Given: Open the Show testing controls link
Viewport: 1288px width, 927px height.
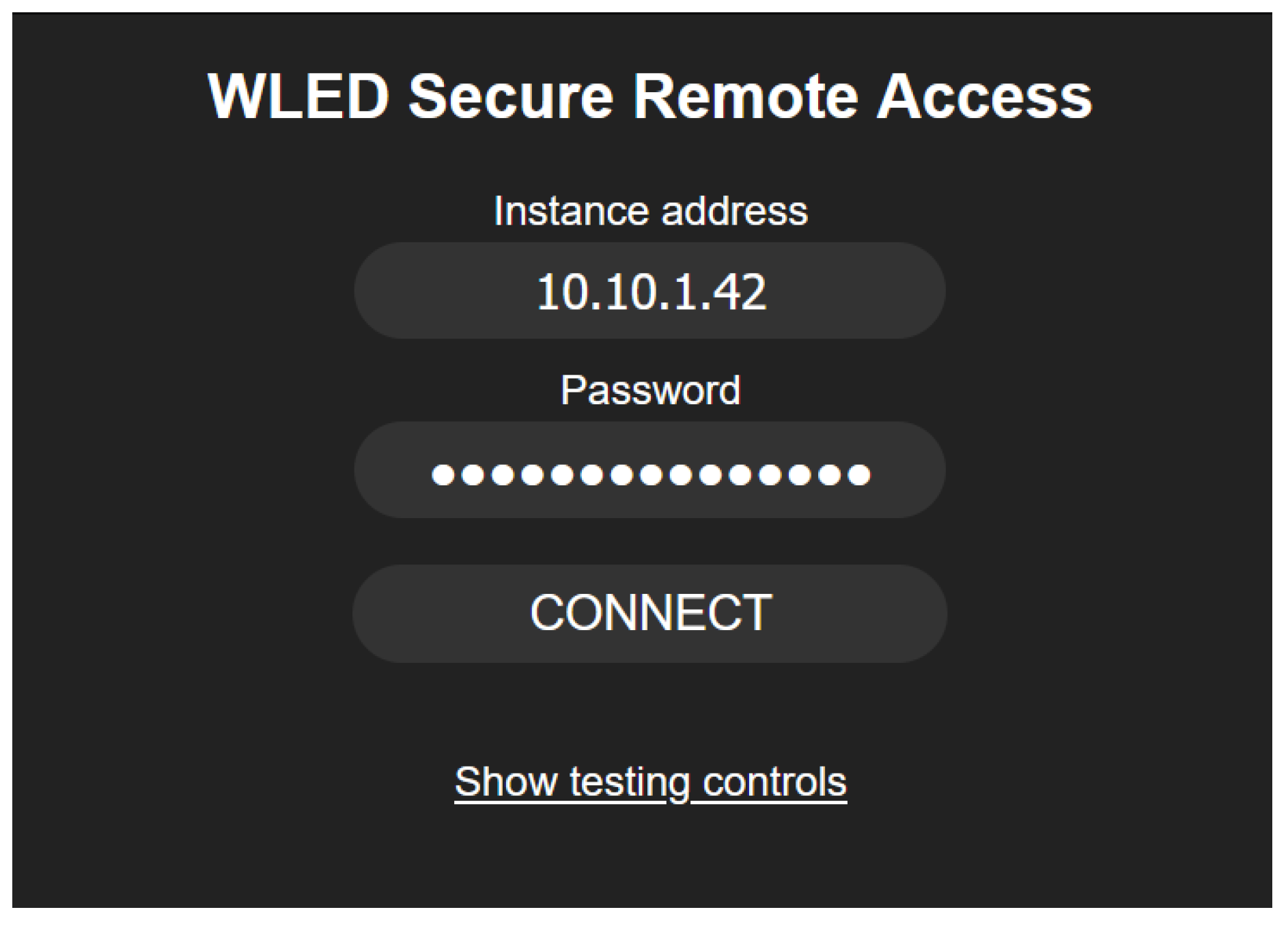Looking at the screenshot, I should coord(650,782).
